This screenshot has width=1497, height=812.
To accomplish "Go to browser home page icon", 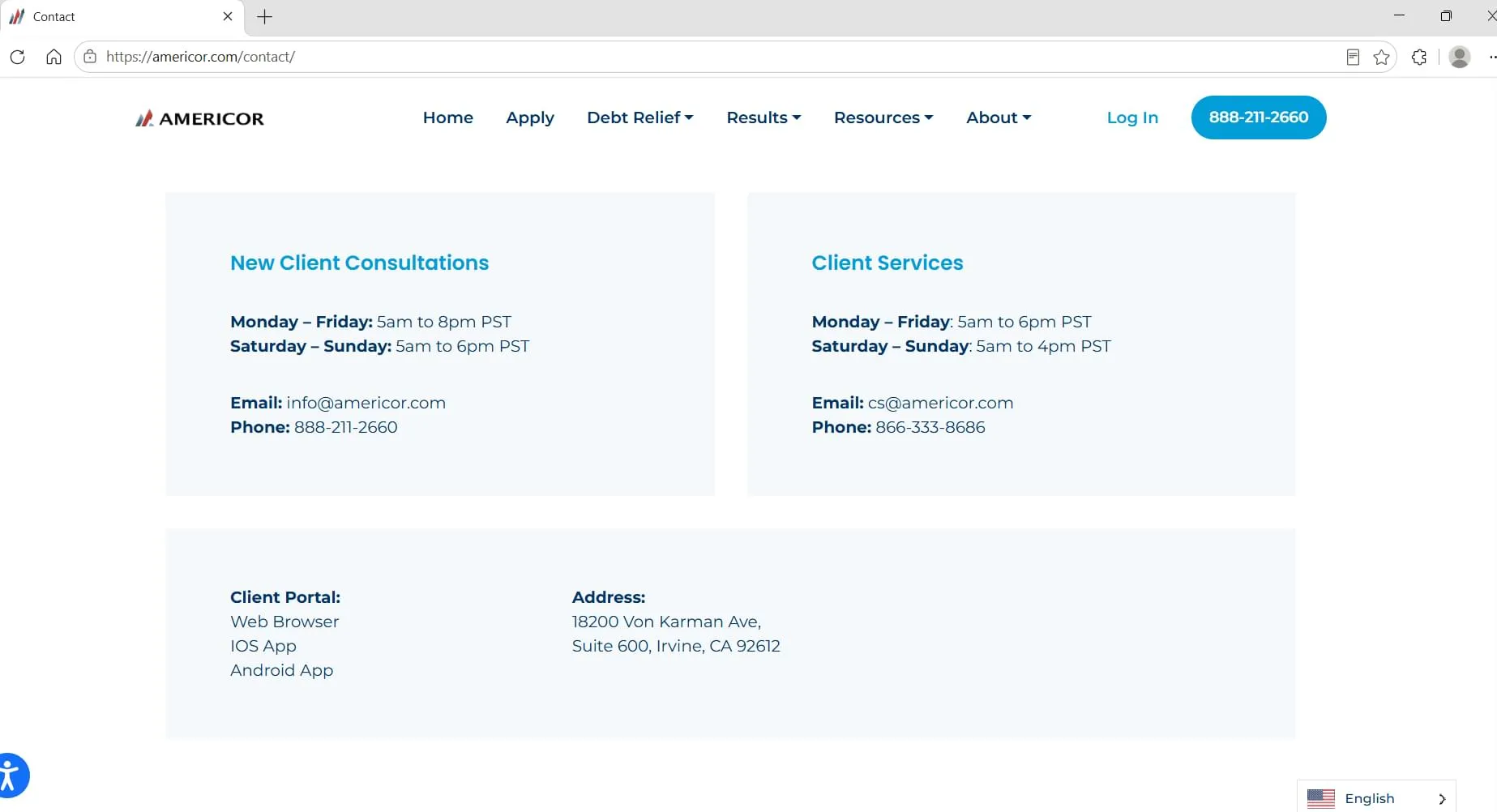I will point(53,57).
